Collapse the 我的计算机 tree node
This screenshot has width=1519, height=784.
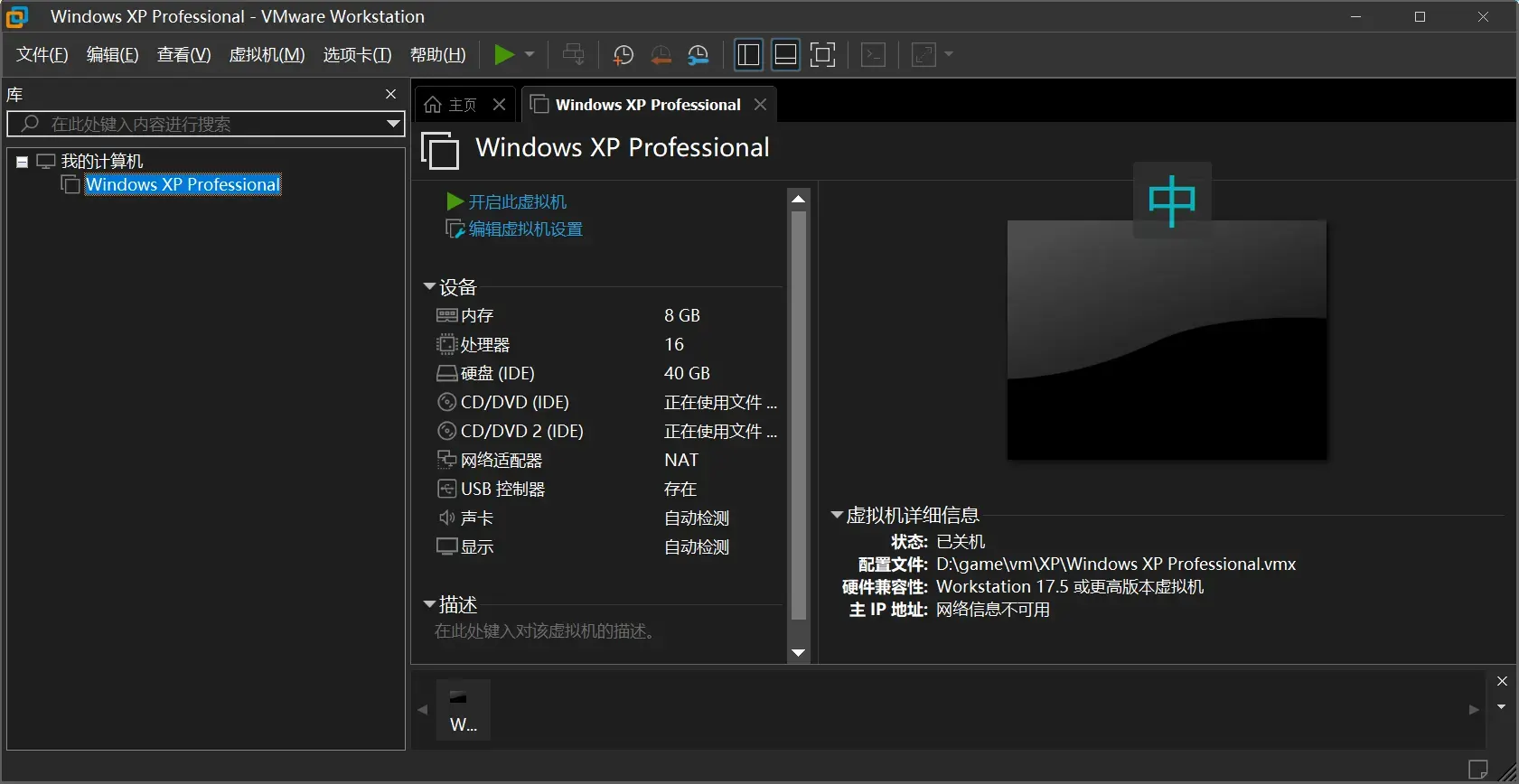(22, 162)
